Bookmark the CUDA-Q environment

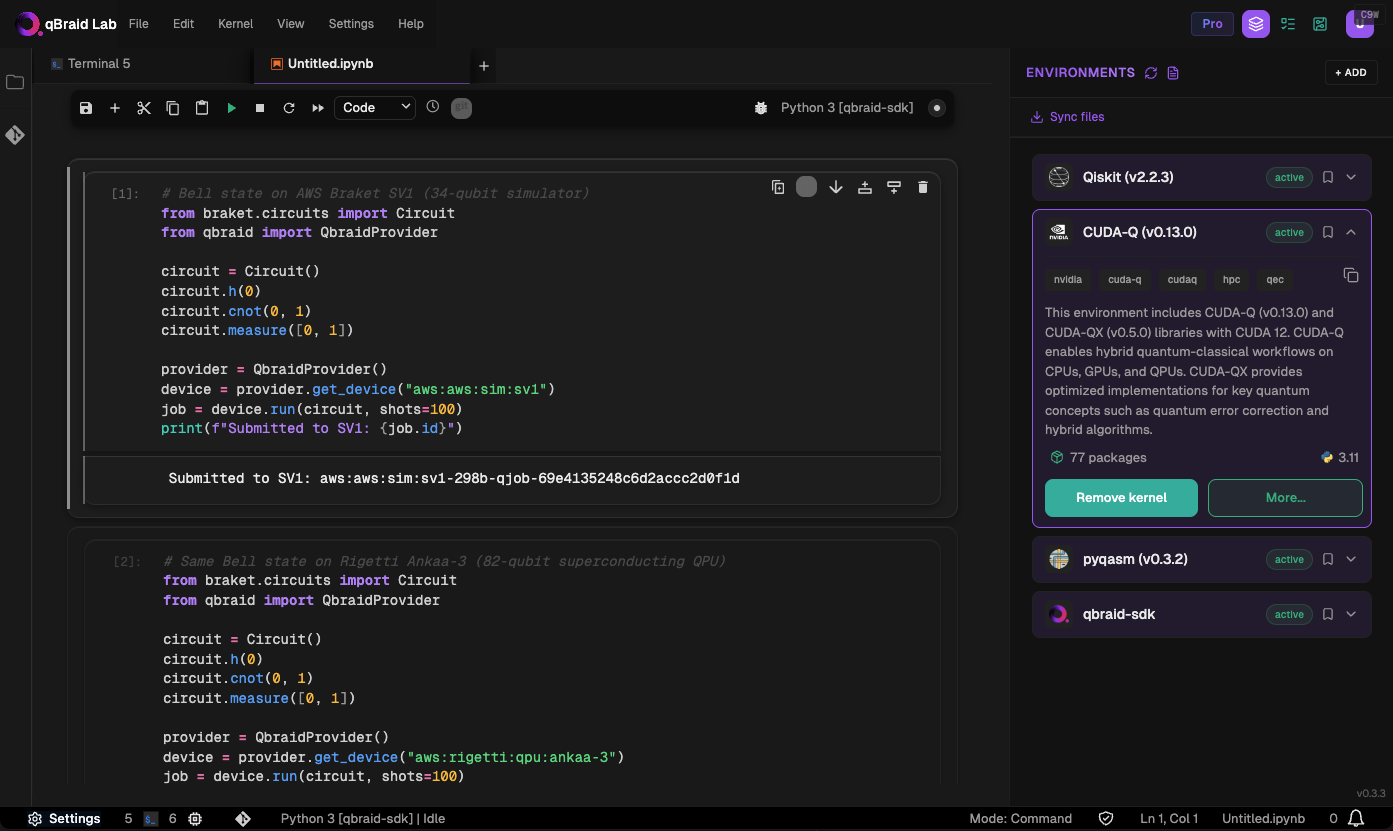pyautogui.click(x=1328, y=232)
